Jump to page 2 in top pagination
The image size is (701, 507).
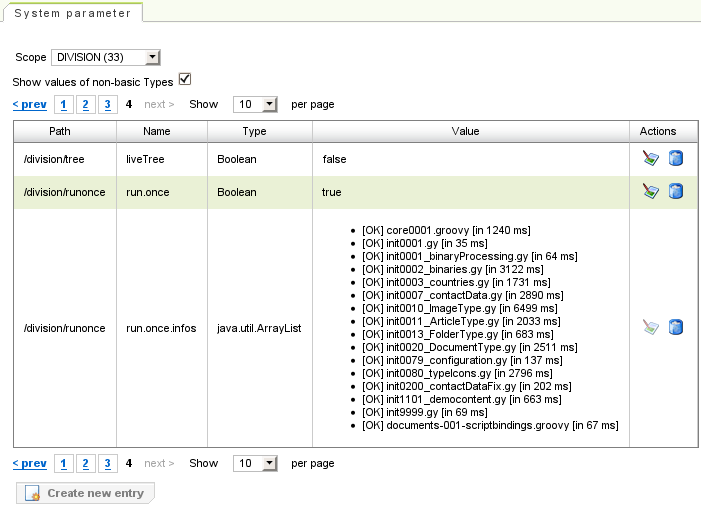tap(86, 104)
